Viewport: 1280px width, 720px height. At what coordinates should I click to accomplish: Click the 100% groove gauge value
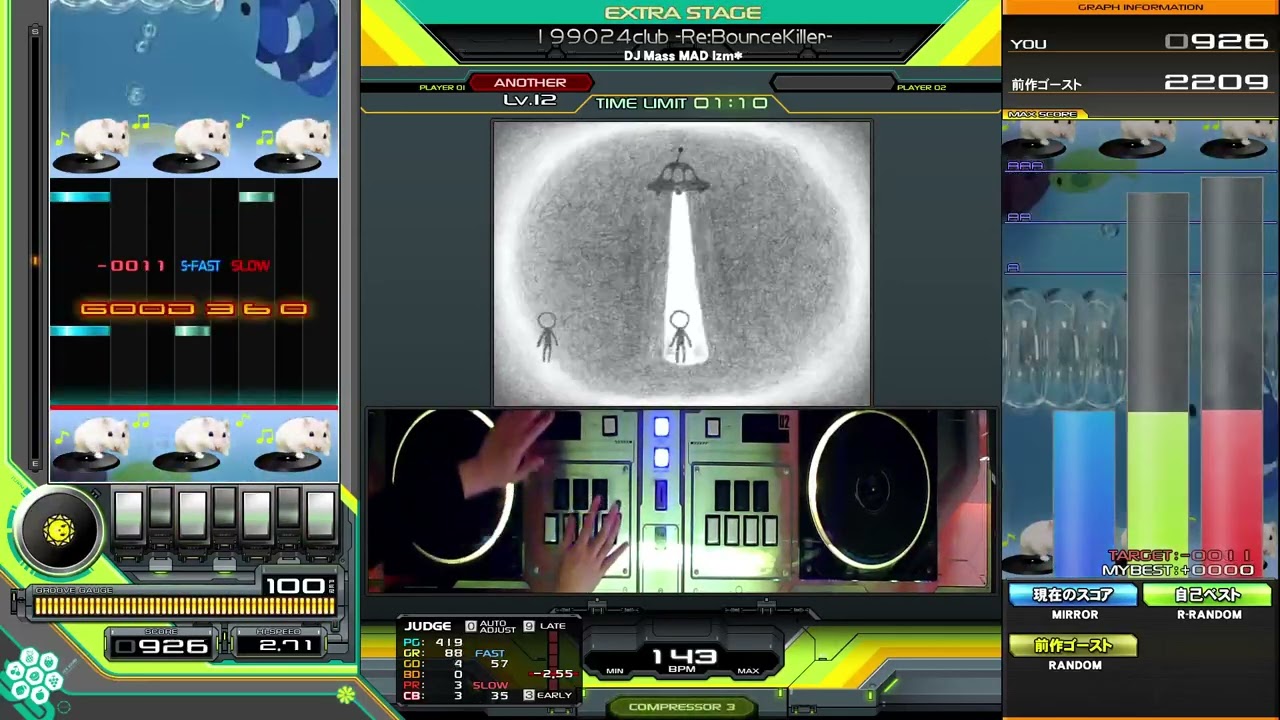(300, 586)
